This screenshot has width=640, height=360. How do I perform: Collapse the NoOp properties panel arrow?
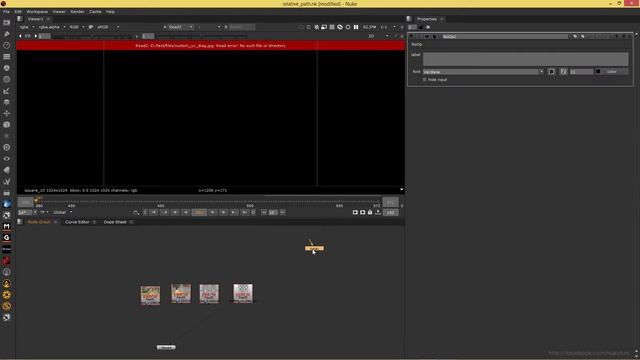(x=411, y=37)
